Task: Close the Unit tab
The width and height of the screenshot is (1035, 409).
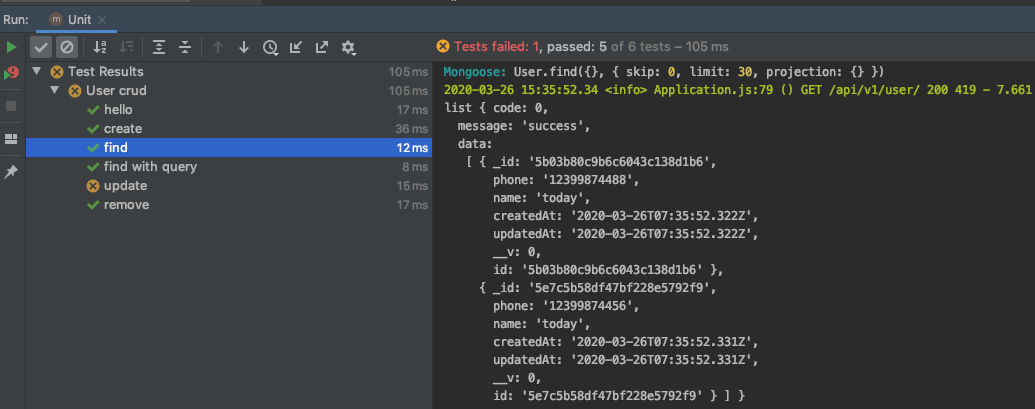Action: 103,19
